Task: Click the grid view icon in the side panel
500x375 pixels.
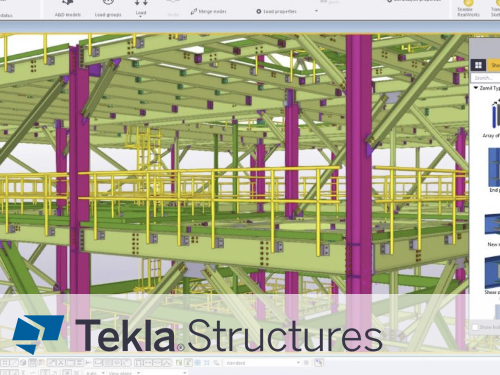Action: pyautogui.click(x=478, y=65)
